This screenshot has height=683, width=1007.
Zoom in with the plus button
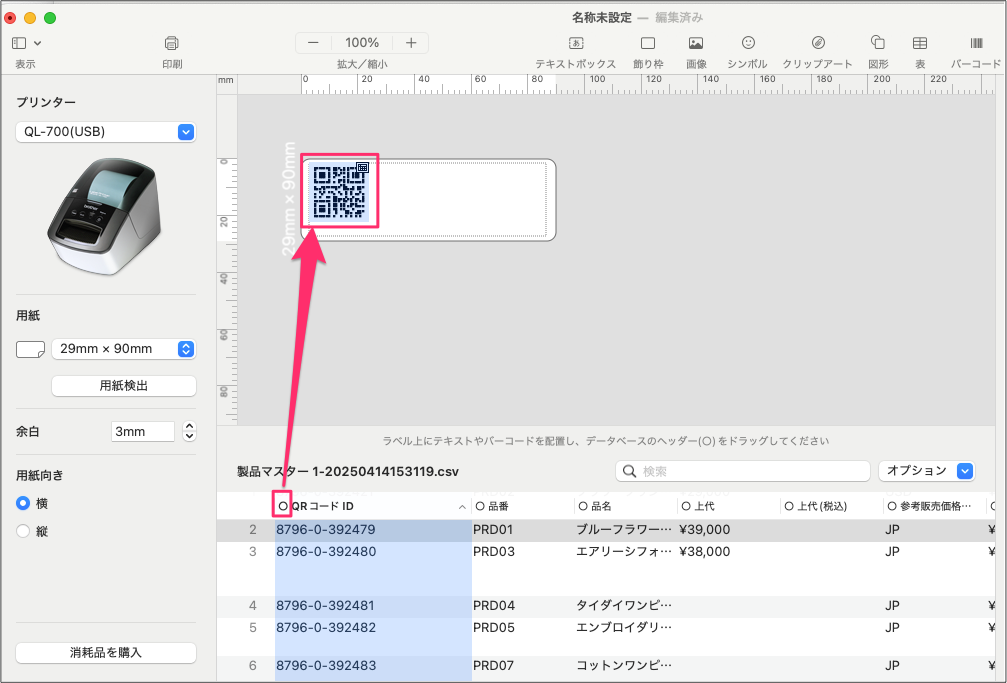click(411, 43)
